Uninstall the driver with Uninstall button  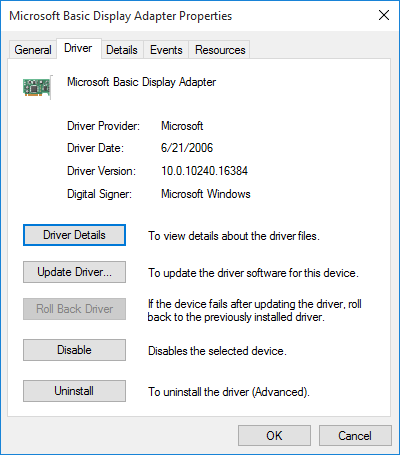[x=74, y=391]
